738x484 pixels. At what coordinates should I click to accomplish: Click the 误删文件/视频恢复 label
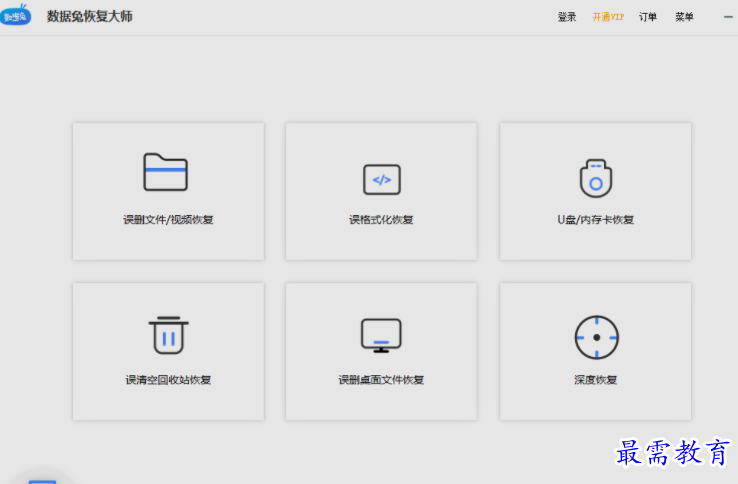click(168, 220)
